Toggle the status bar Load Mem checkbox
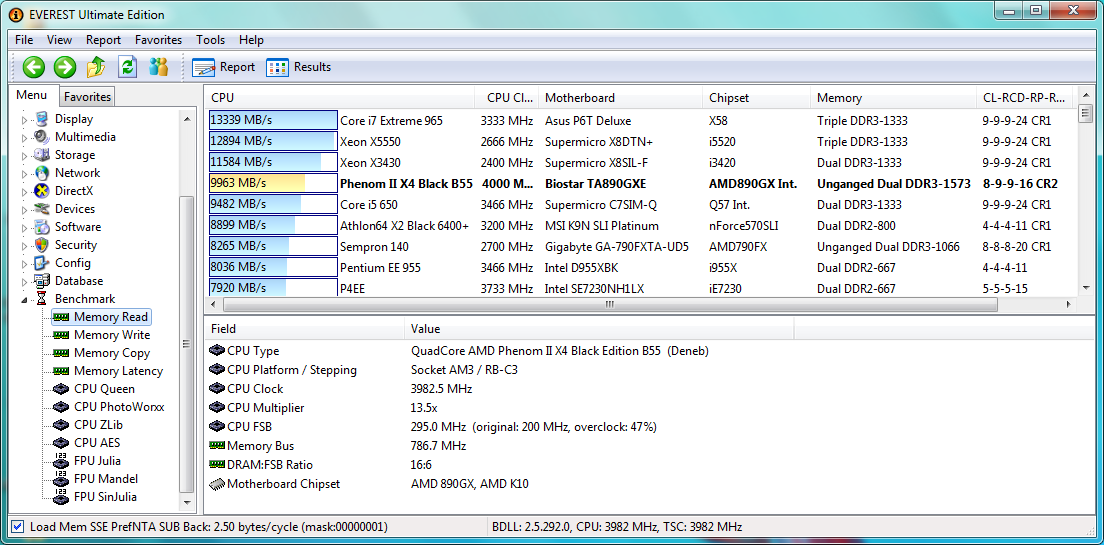 pyautogui.click(x=18, y=526)
